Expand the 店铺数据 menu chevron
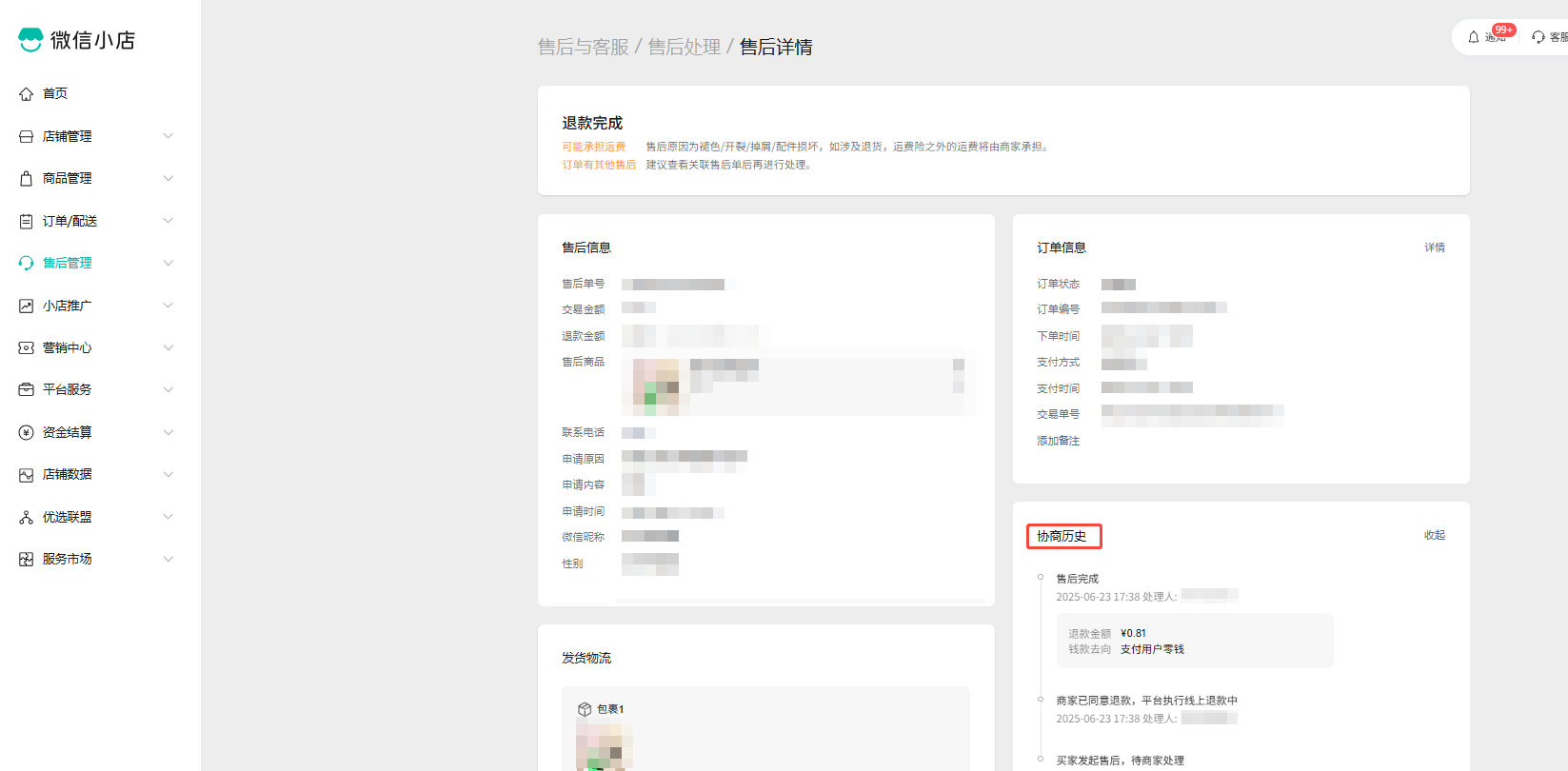Image resolution: width=1568 pixels, height=771 pixels. [x=169, y=474]
